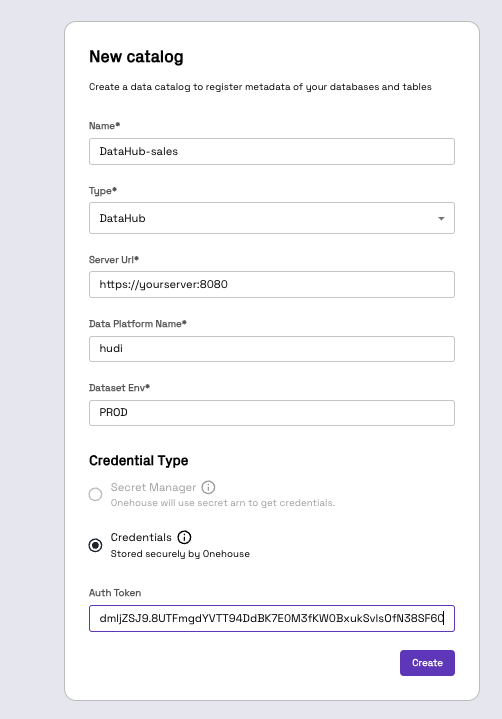Open the DataHub type combo box
The height and width of the screenshot is (719, 502).
point(272,218)
